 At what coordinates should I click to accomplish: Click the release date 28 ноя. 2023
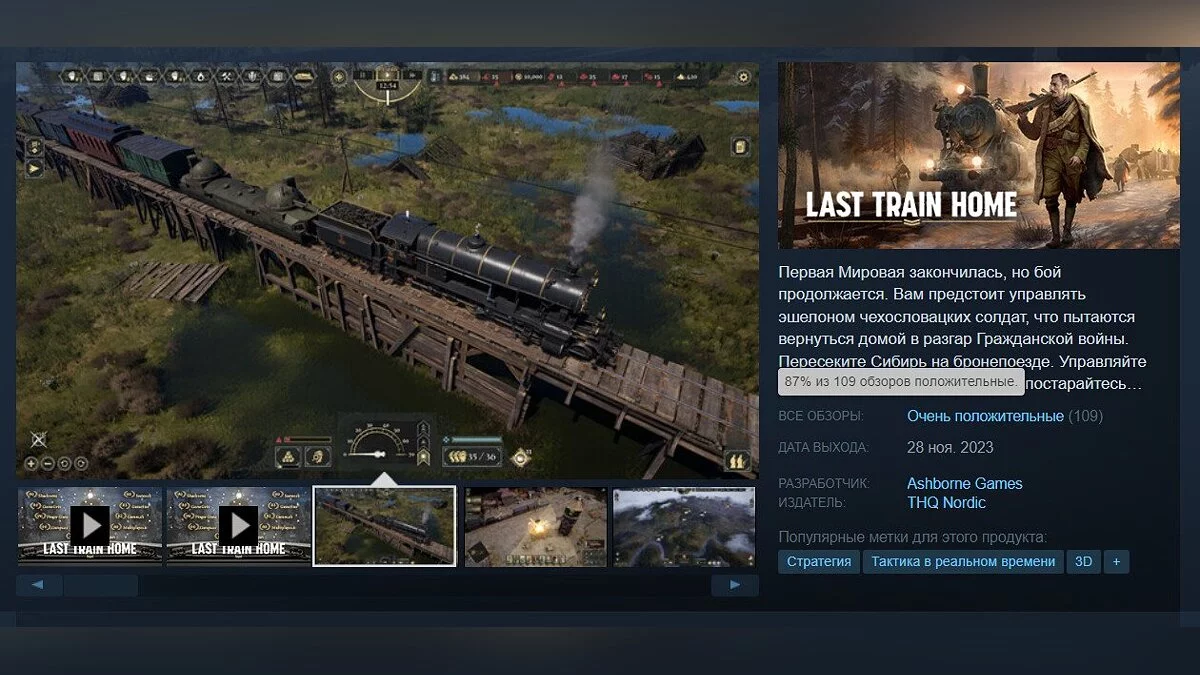[950, 448]
